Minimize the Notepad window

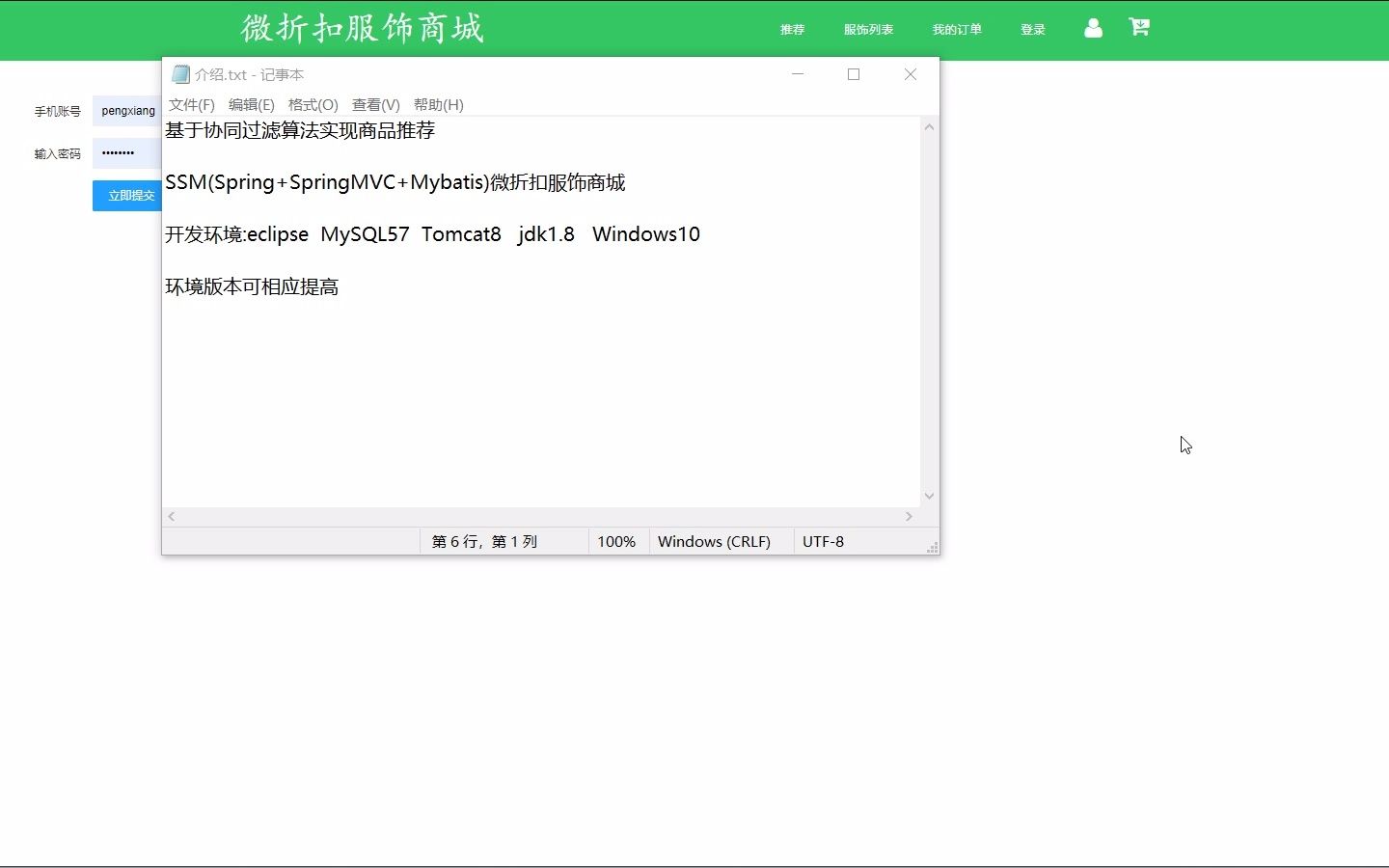(798, 74)
